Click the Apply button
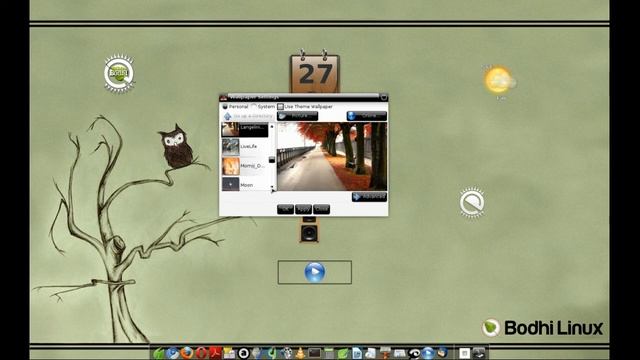Viewport: 640px width, 360px height. (x=303, y=209)
